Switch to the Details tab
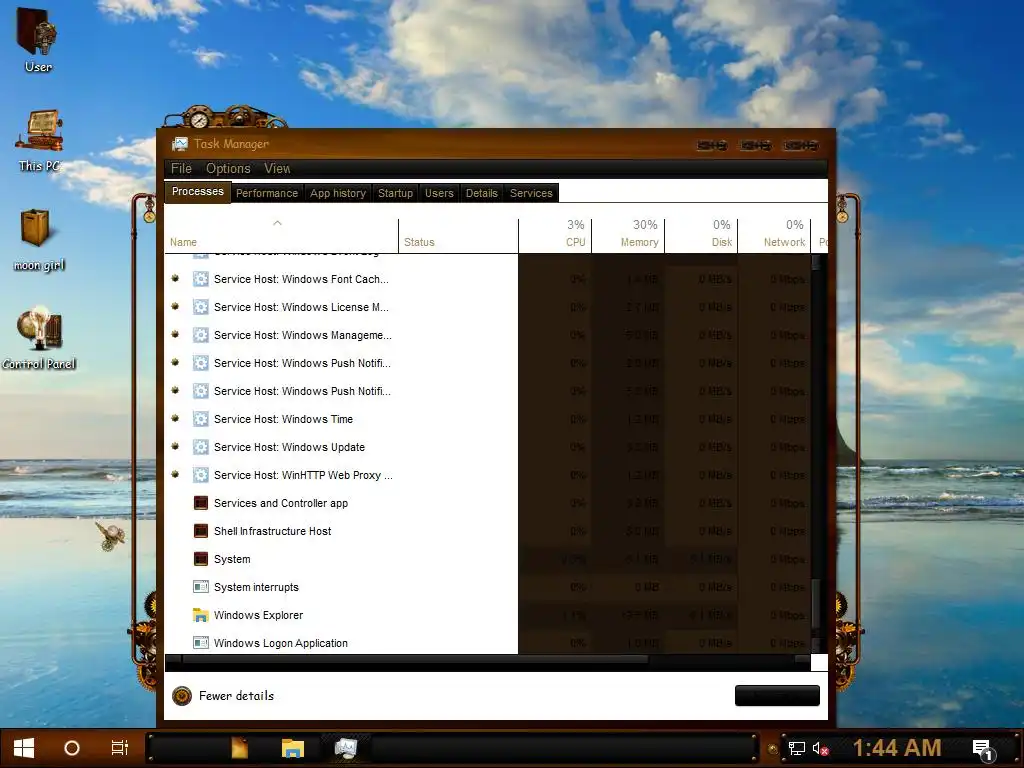The width and height of the screenshot is (1024, 768). (x=481, y=193)
